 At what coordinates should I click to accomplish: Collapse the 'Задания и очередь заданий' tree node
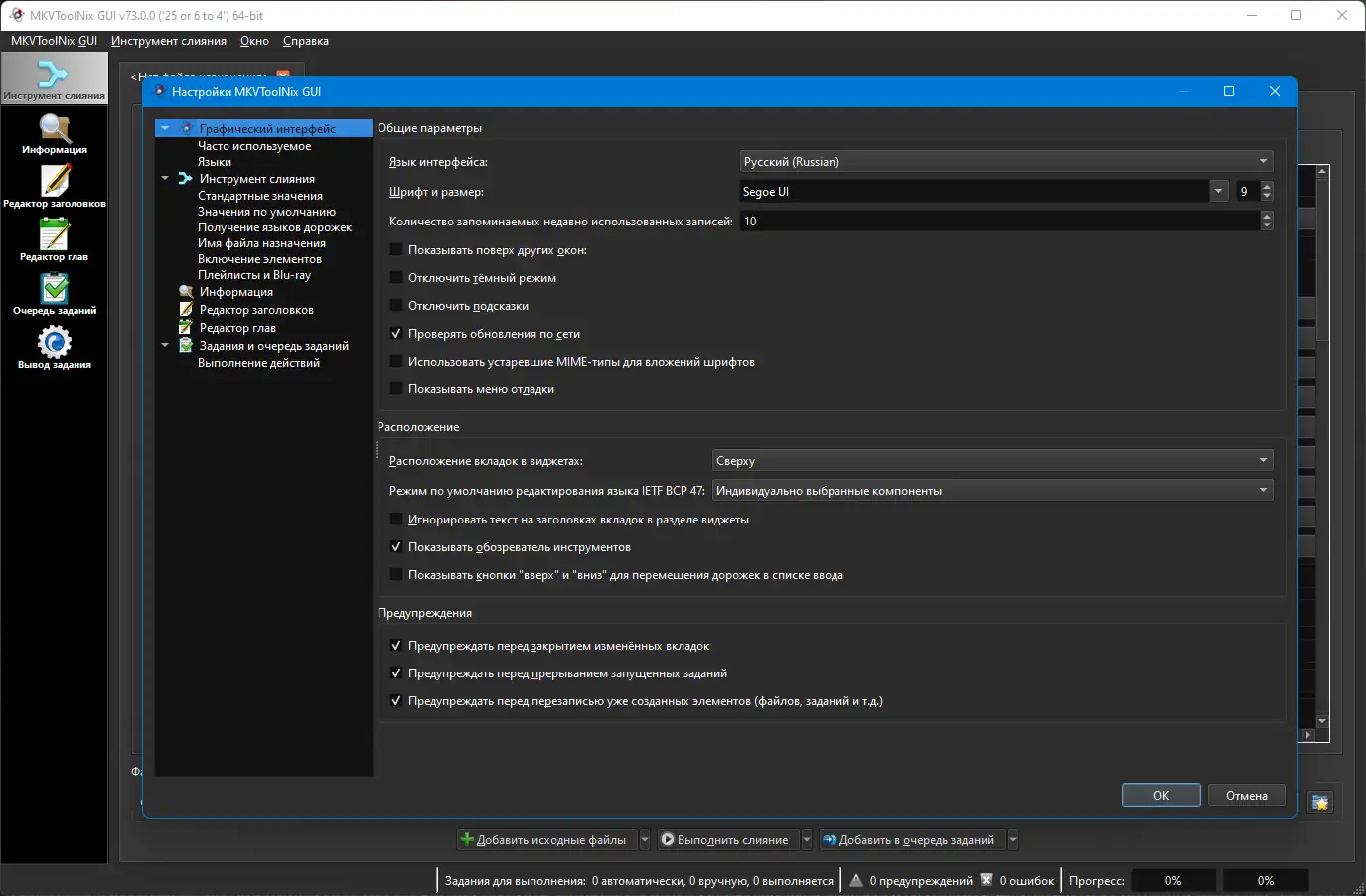[165, 346]
